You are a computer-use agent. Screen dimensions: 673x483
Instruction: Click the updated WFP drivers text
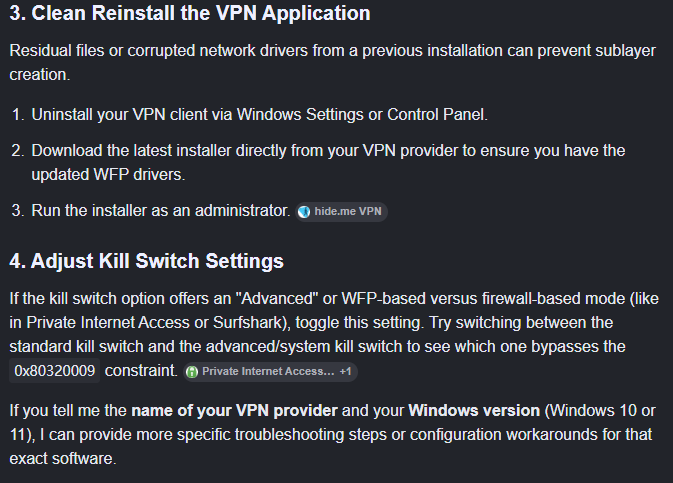(108, 175)
